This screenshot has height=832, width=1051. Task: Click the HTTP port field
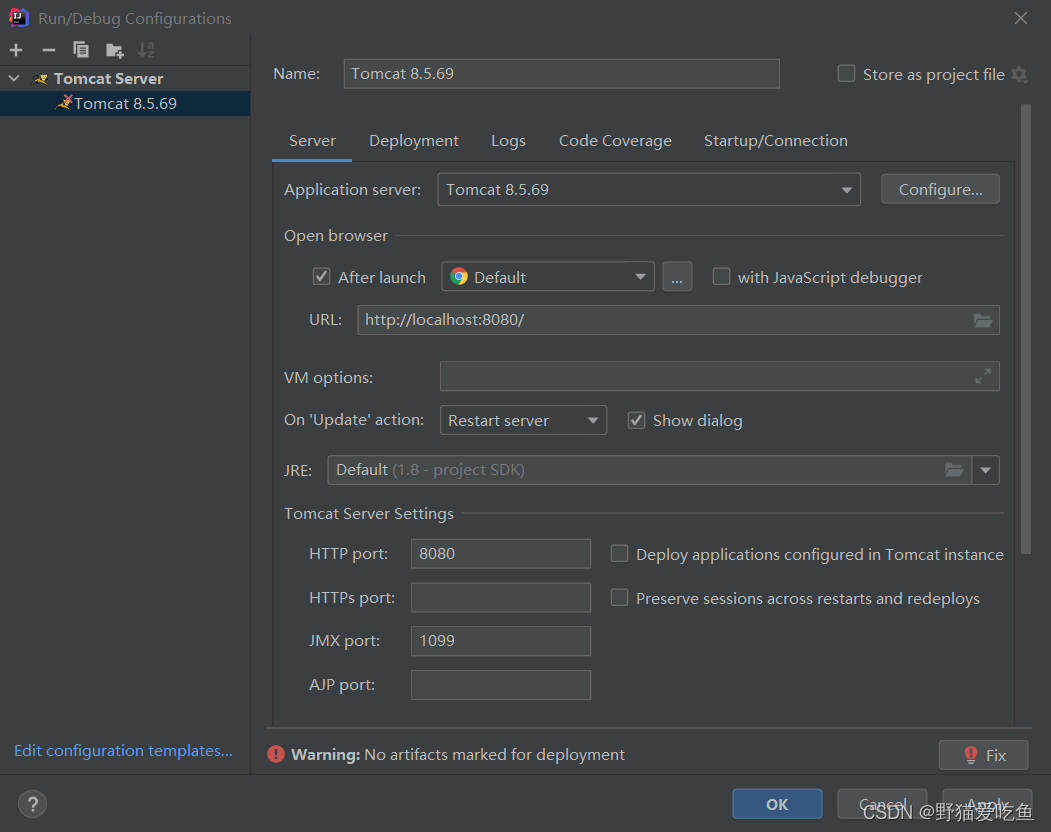point(501,554)
